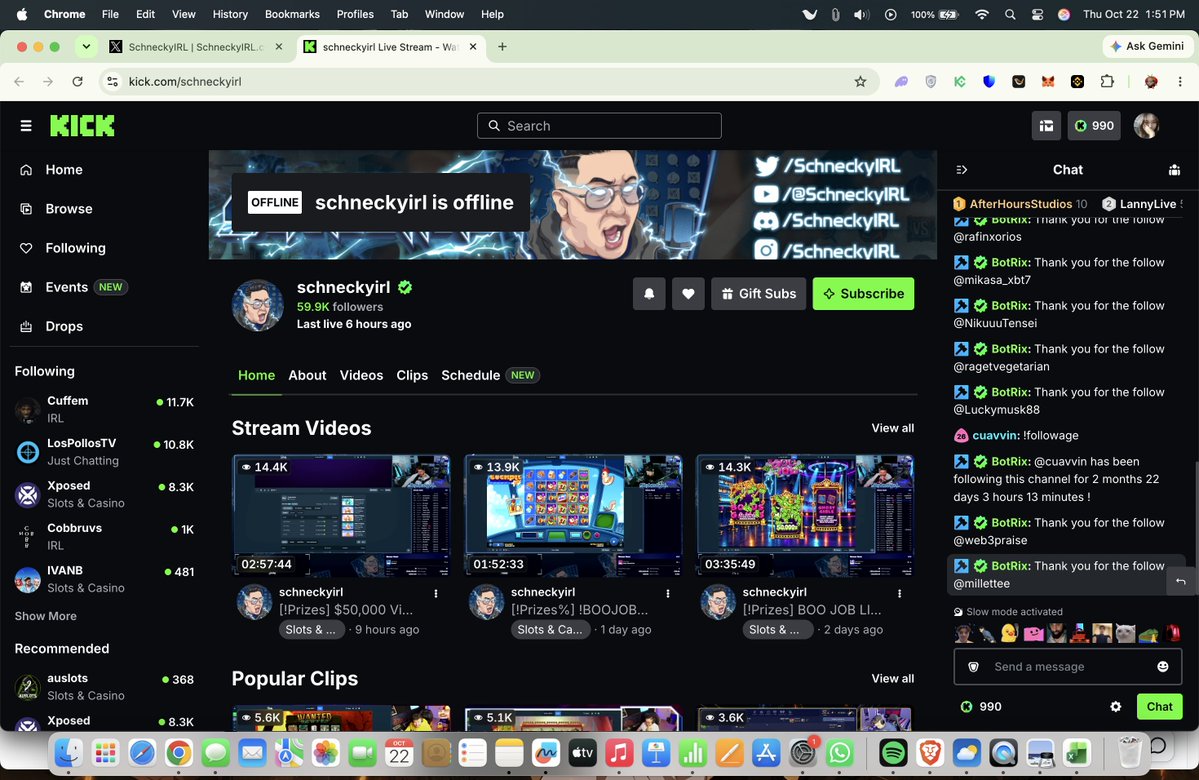Open chat settings gear
Viewport: 1199px width, 780px height.
pos(1116,707)
